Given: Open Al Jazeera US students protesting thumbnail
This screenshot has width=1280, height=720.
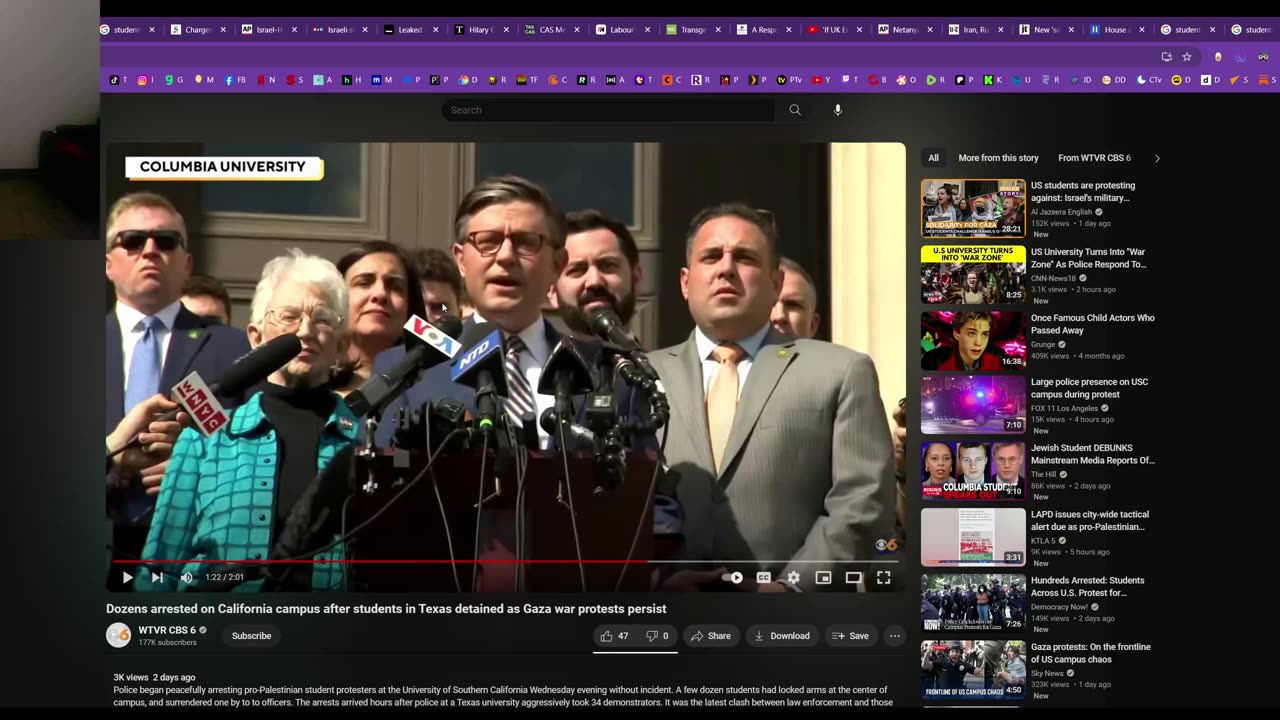Looking at the screenshot, I should click(x=973, y=208).
